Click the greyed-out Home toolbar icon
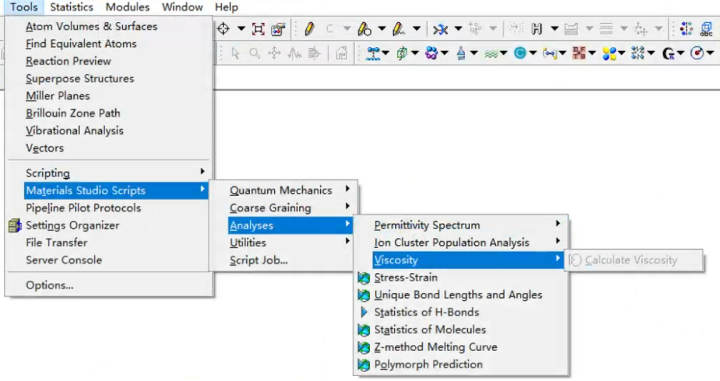 [341, 54]
